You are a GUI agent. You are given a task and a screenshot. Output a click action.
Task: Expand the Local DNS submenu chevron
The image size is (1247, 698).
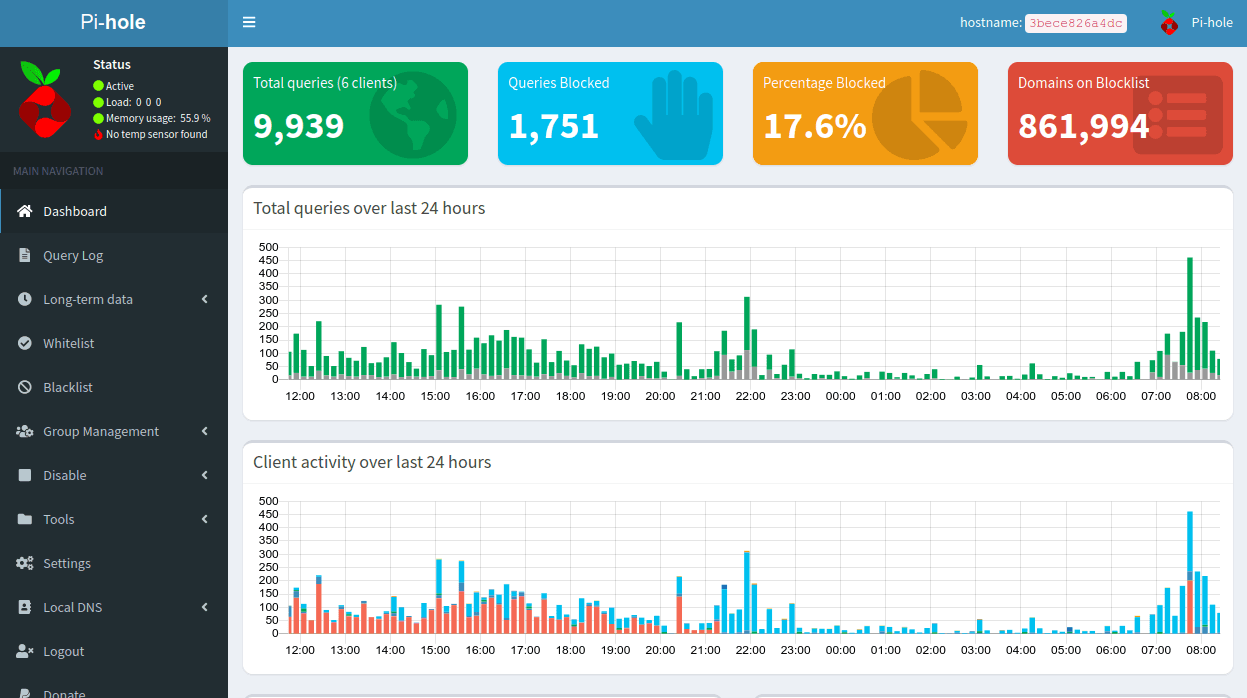point(204,607)
